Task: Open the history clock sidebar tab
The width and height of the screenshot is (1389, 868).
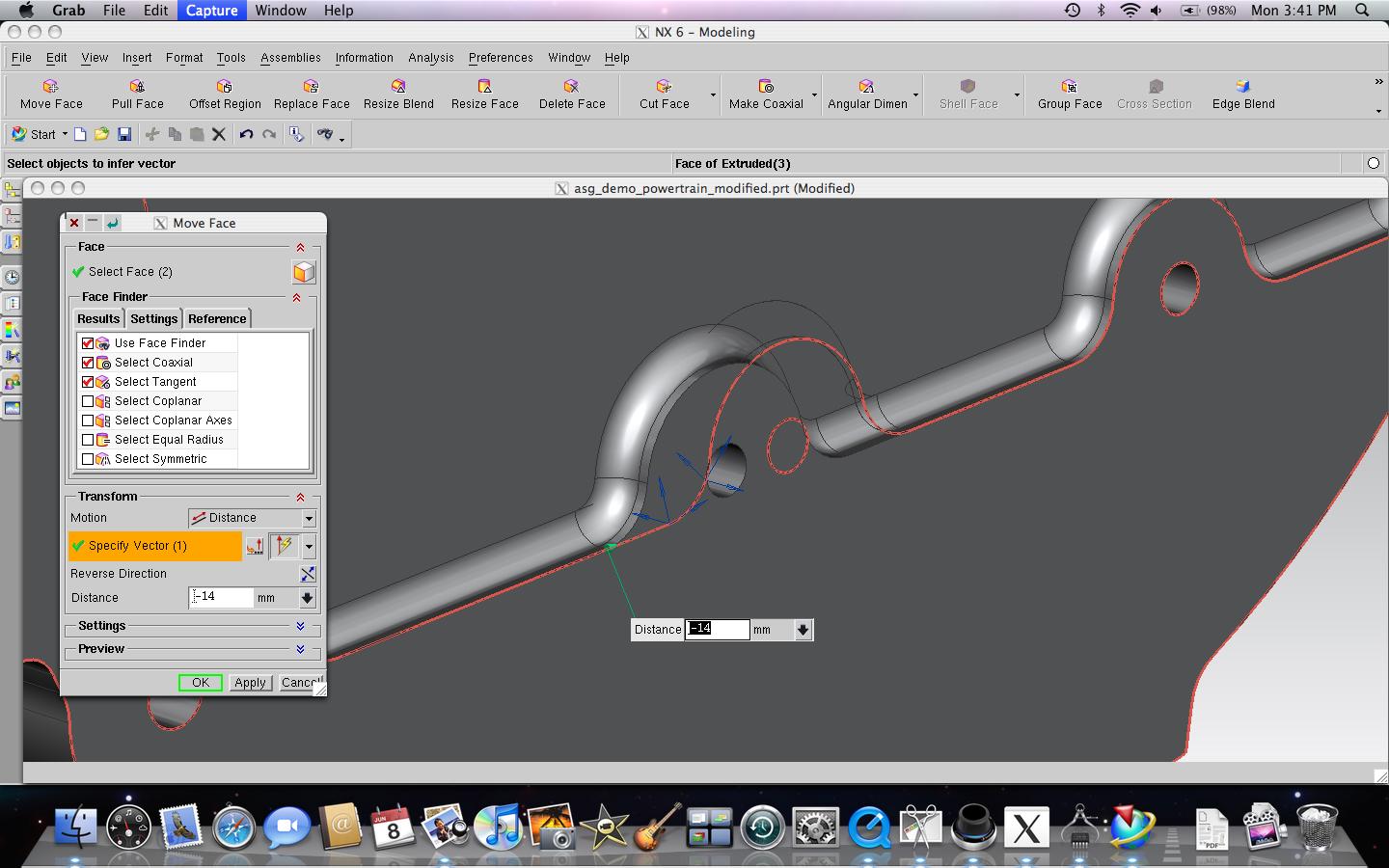Action: (x=12, y=277)
